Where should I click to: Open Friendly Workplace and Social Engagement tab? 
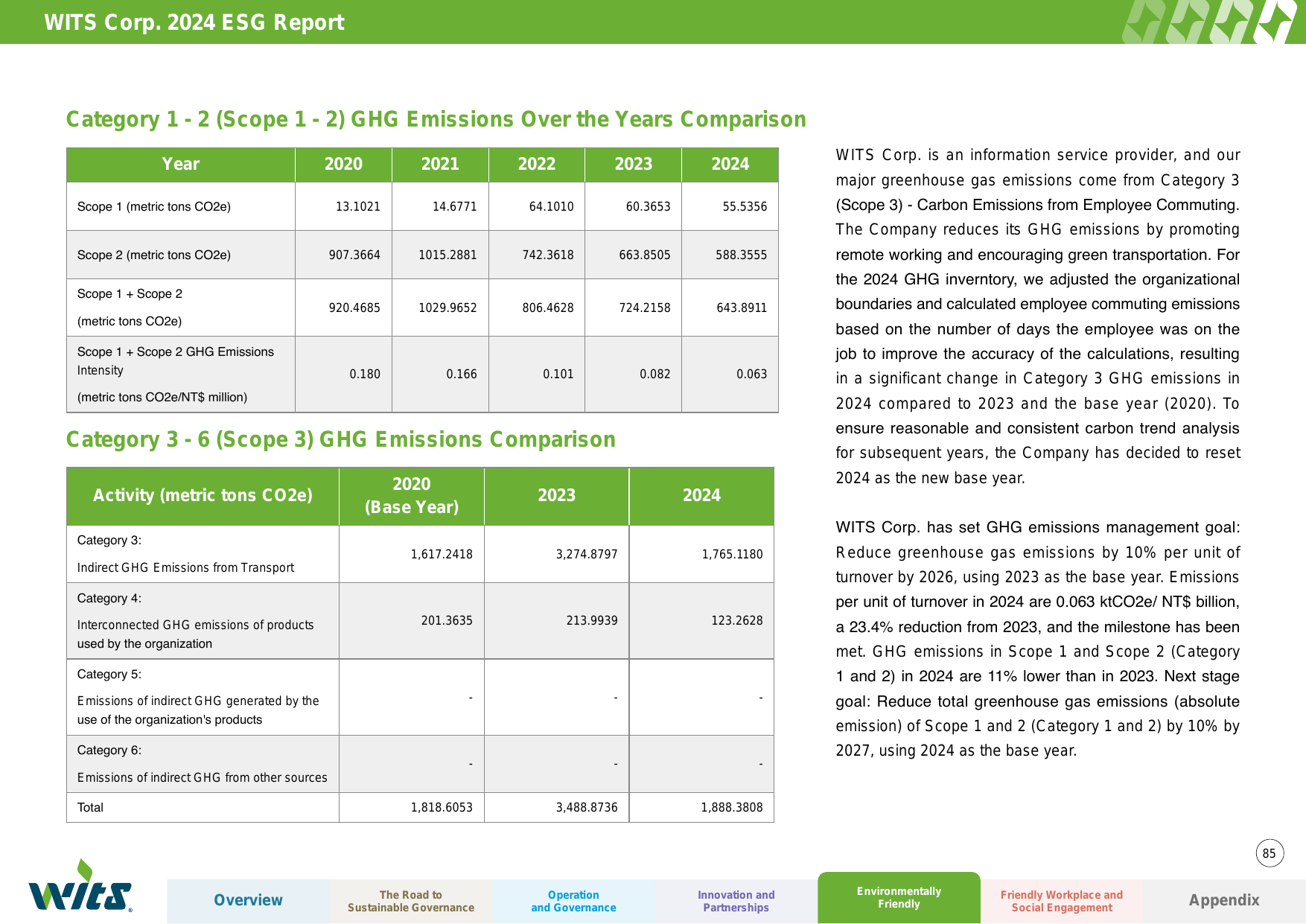[x=1062, y=901]
